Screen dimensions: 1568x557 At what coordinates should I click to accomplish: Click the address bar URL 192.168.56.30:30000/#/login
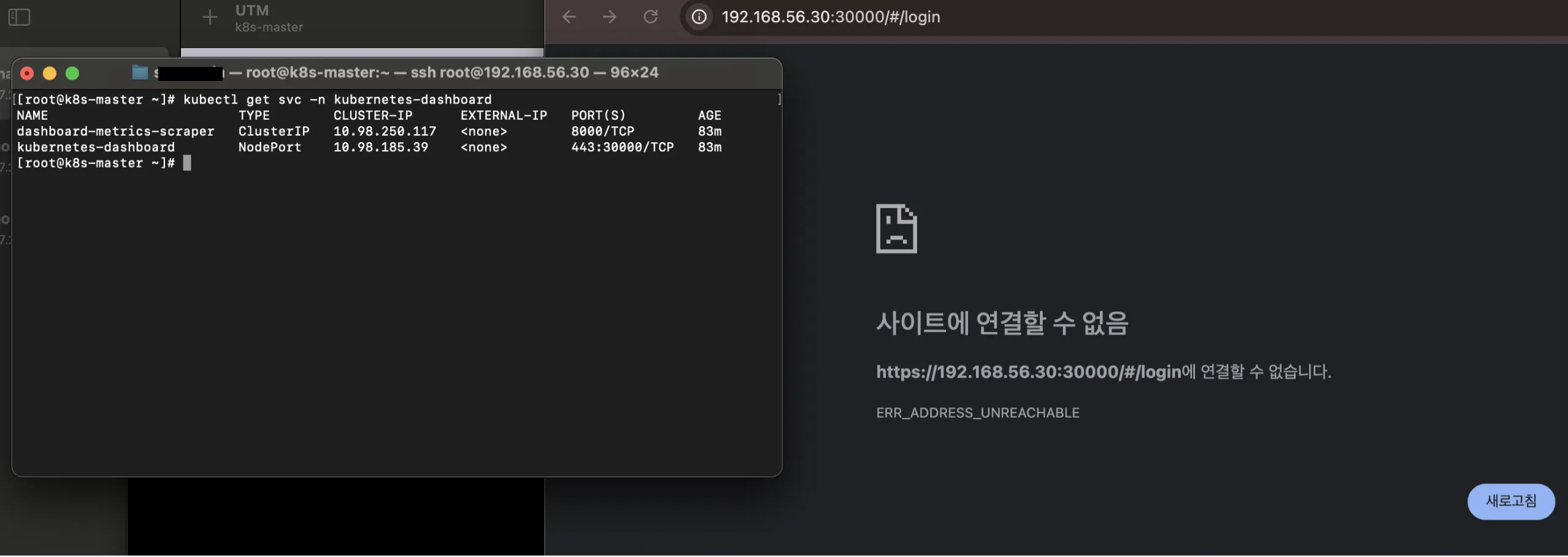pos(831,17)
